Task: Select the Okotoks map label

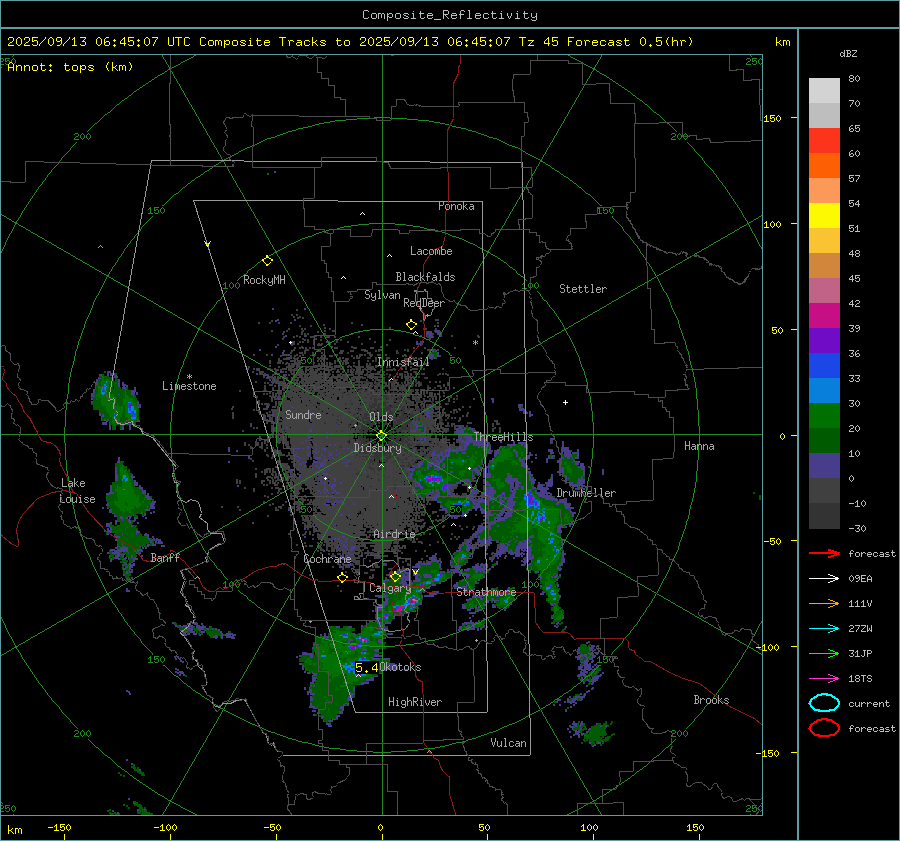Action: [401, 668]
